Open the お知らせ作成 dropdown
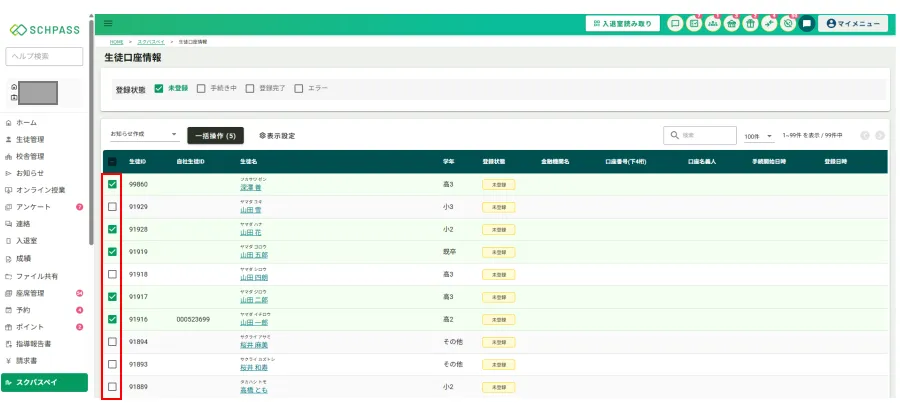The image size is (900, 403). pyautogui.click(x=143, y=134)
